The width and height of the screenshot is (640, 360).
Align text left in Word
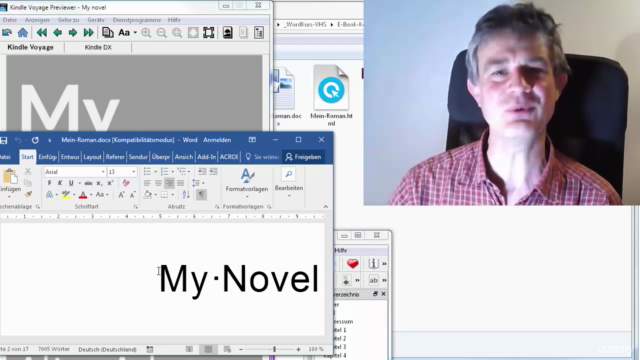147,183
